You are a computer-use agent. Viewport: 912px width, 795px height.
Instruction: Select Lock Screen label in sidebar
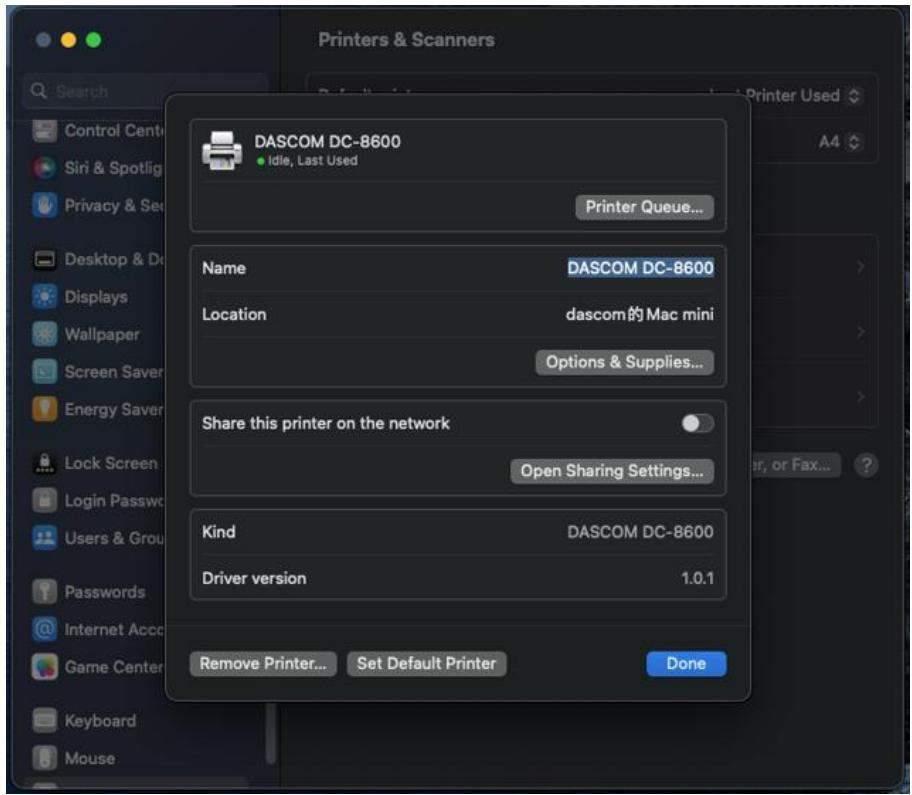tap(111, 464)
